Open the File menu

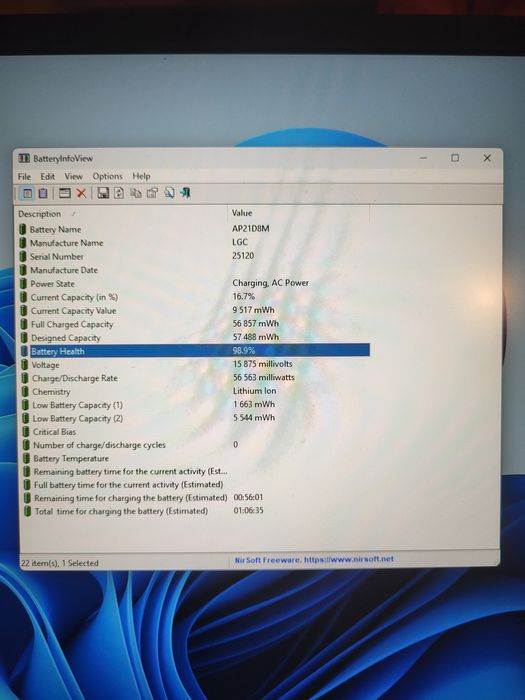tap(25, 176)
